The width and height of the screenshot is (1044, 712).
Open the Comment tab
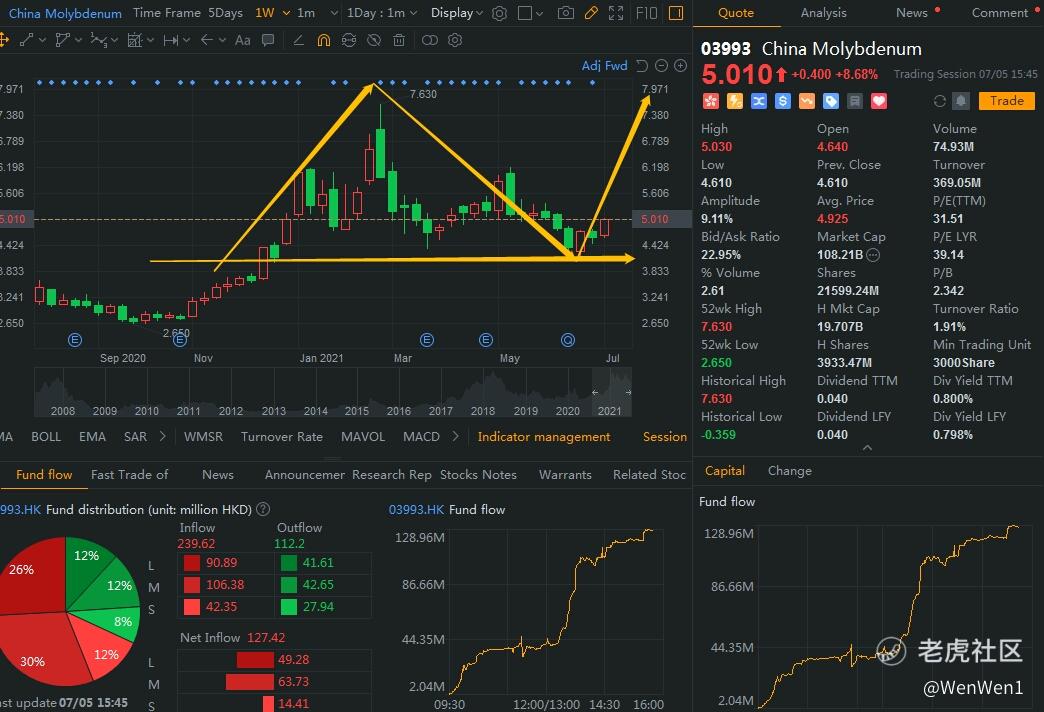[x=1000, y=13]
